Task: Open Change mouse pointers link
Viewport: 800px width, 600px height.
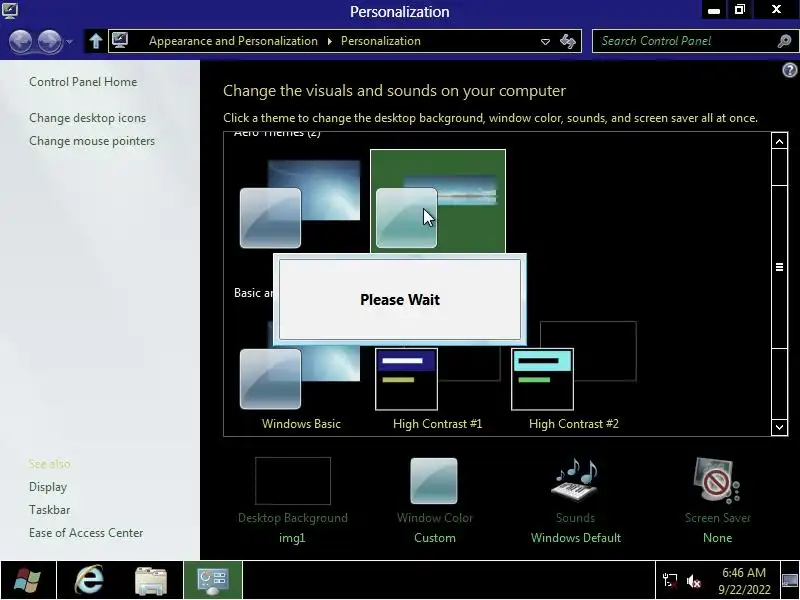Action: click(x=92, y=141)
